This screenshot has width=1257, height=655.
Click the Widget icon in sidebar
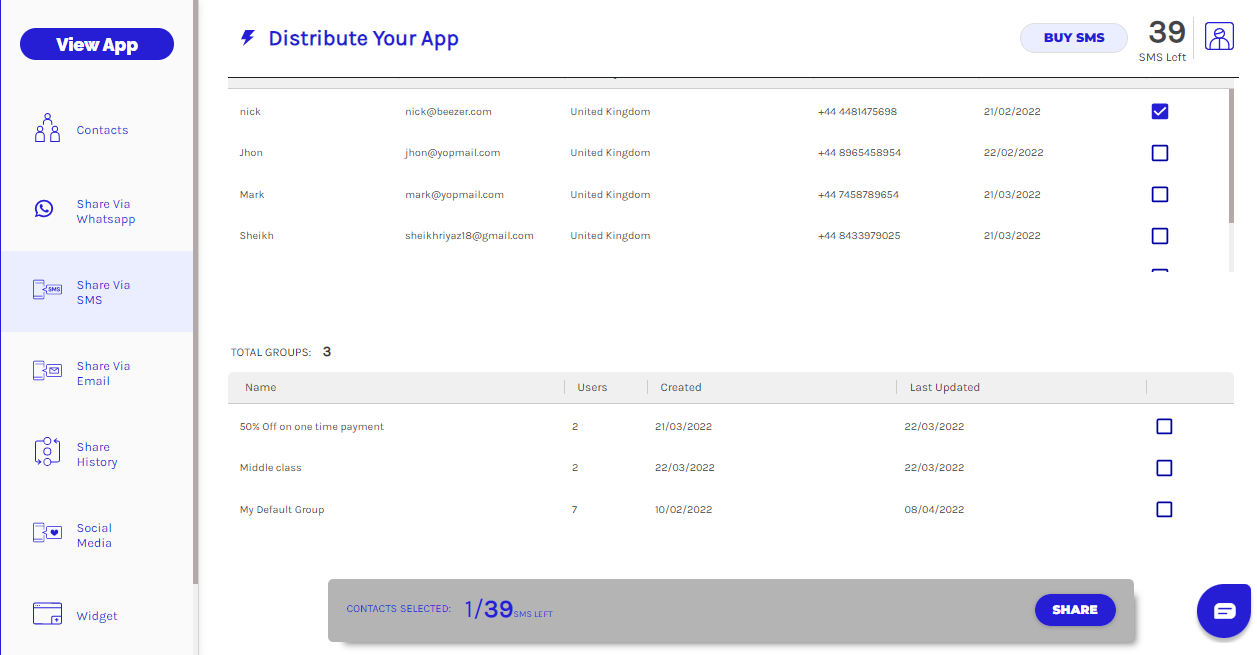click(47, 614)
